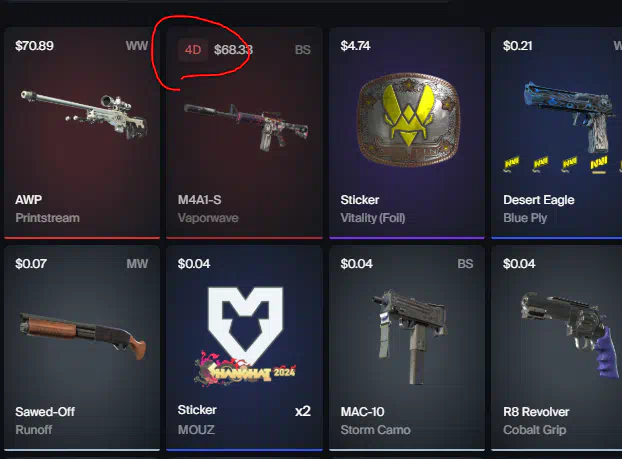Click the WW wear label on AWP

[137, 46]
